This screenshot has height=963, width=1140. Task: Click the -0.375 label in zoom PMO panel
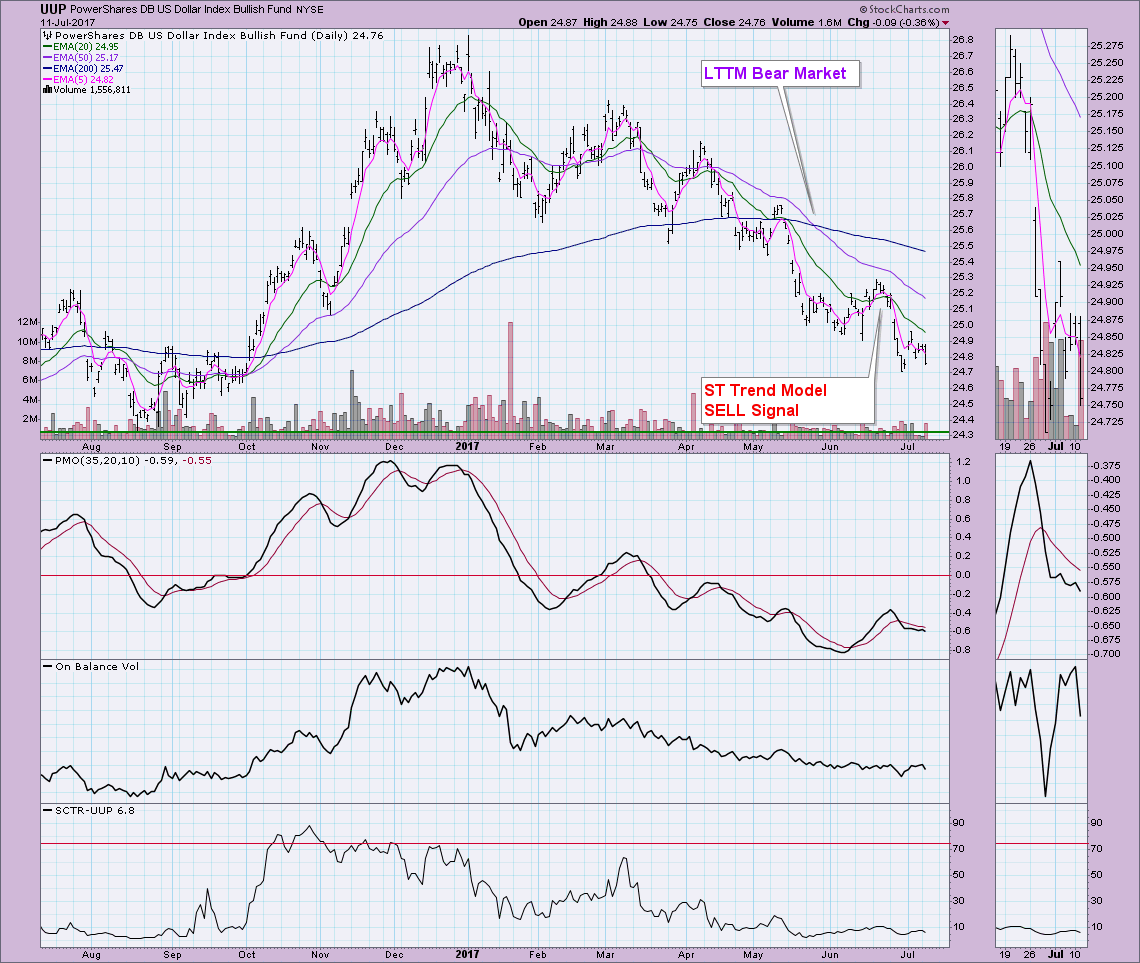(1105, 465)
